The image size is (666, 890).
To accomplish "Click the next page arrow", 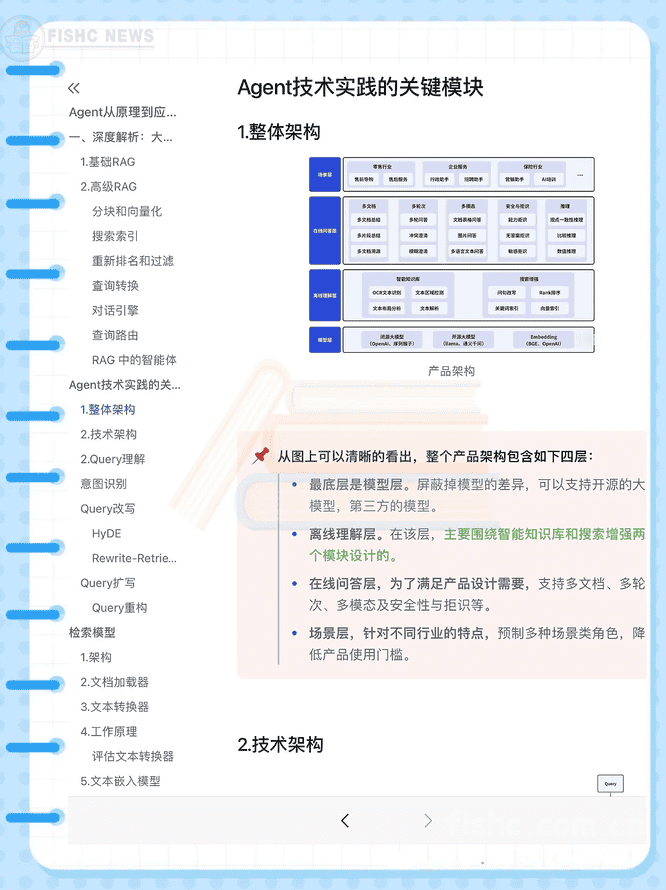I will click(x=428, y=820).
